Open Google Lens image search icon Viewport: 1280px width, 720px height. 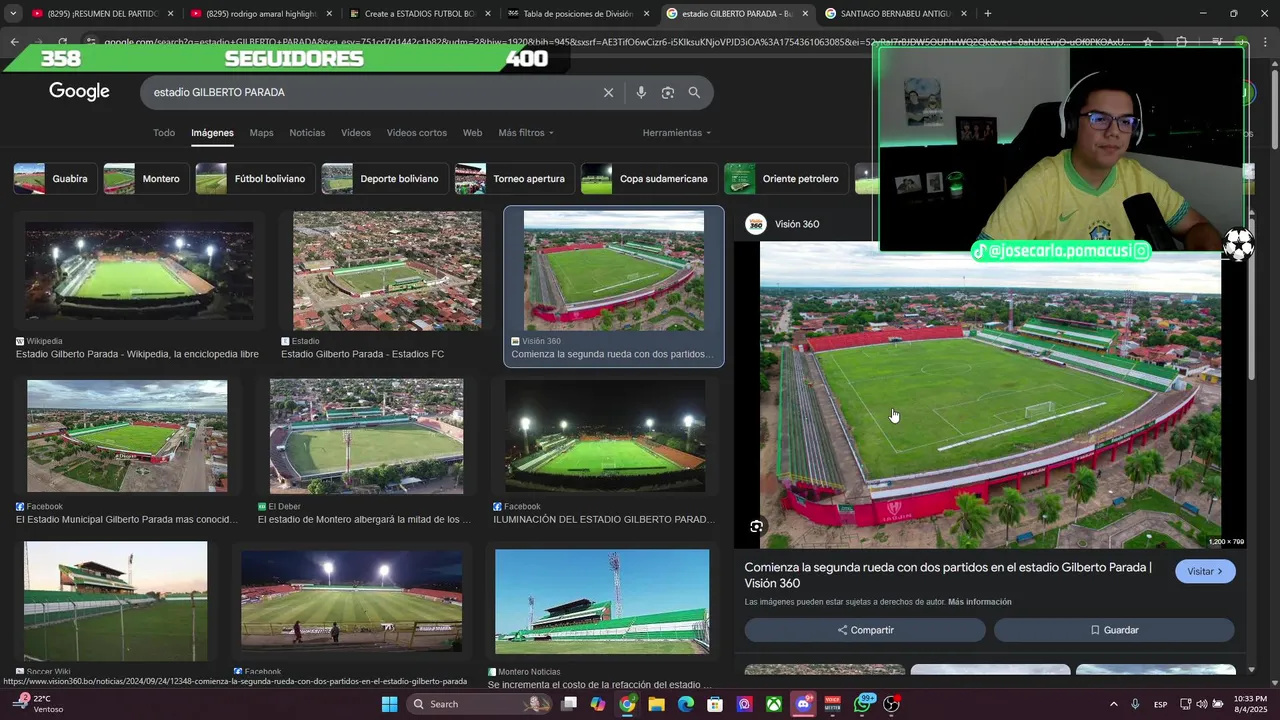click(x=667, y=92)
